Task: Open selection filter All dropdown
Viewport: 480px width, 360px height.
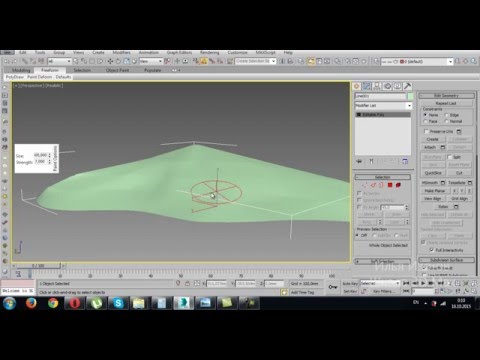Action: [x=59, y=61]
